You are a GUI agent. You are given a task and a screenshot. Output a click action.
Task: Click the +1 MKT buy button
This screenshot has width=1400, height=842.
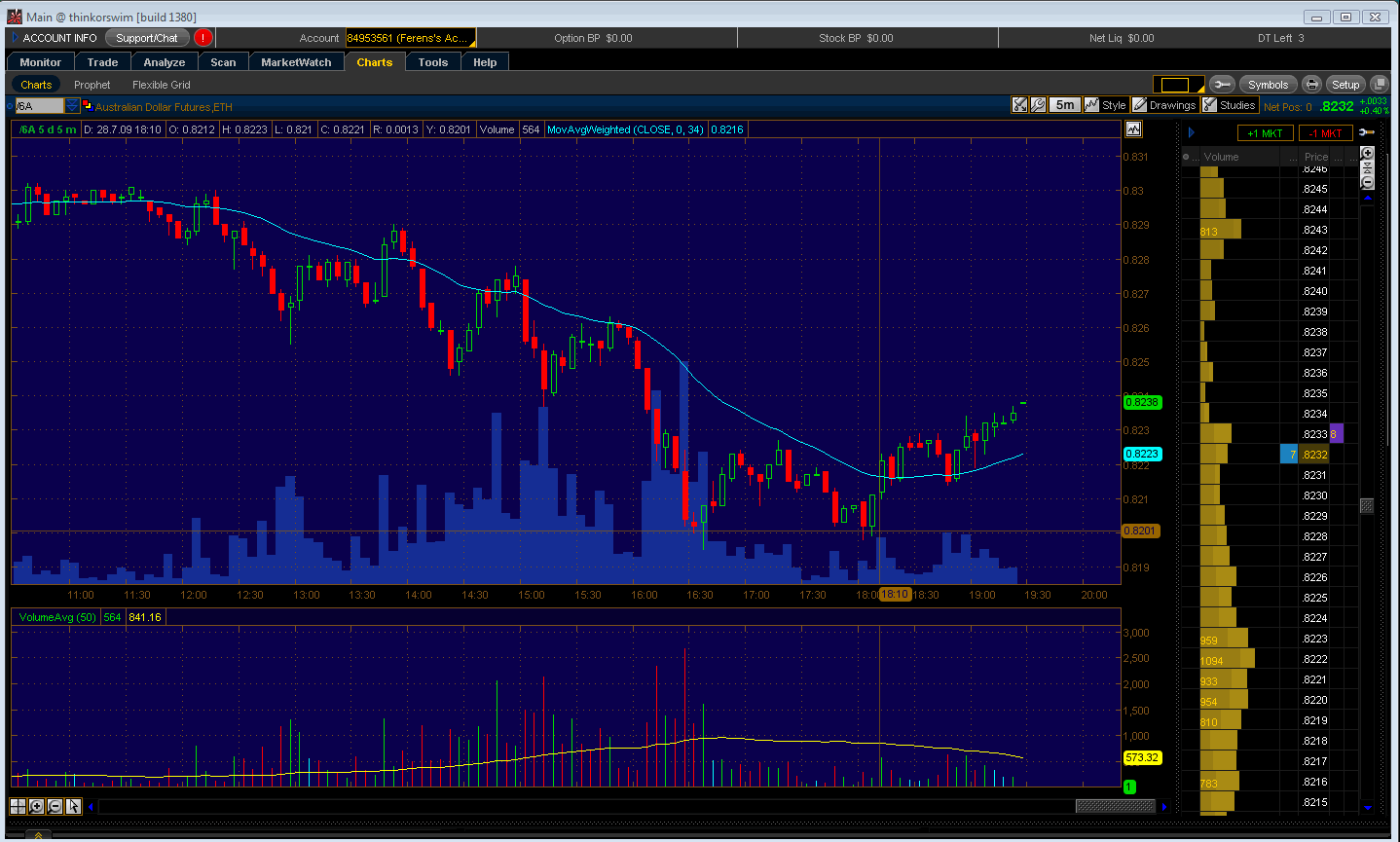click(1266, 133)
